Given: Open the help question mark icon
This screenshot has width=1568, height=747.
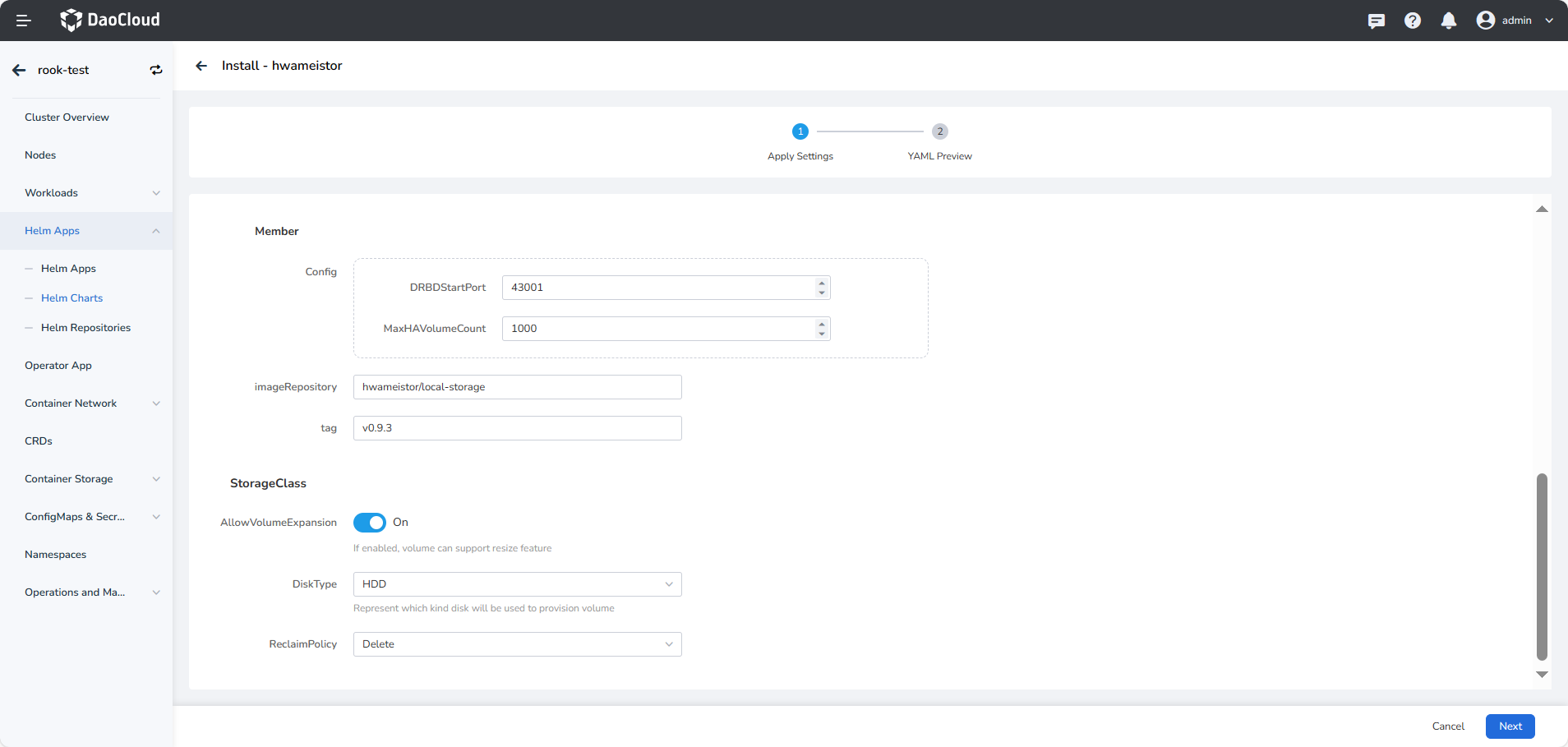Looking at the screenshot, I should tap(1412, 21).
